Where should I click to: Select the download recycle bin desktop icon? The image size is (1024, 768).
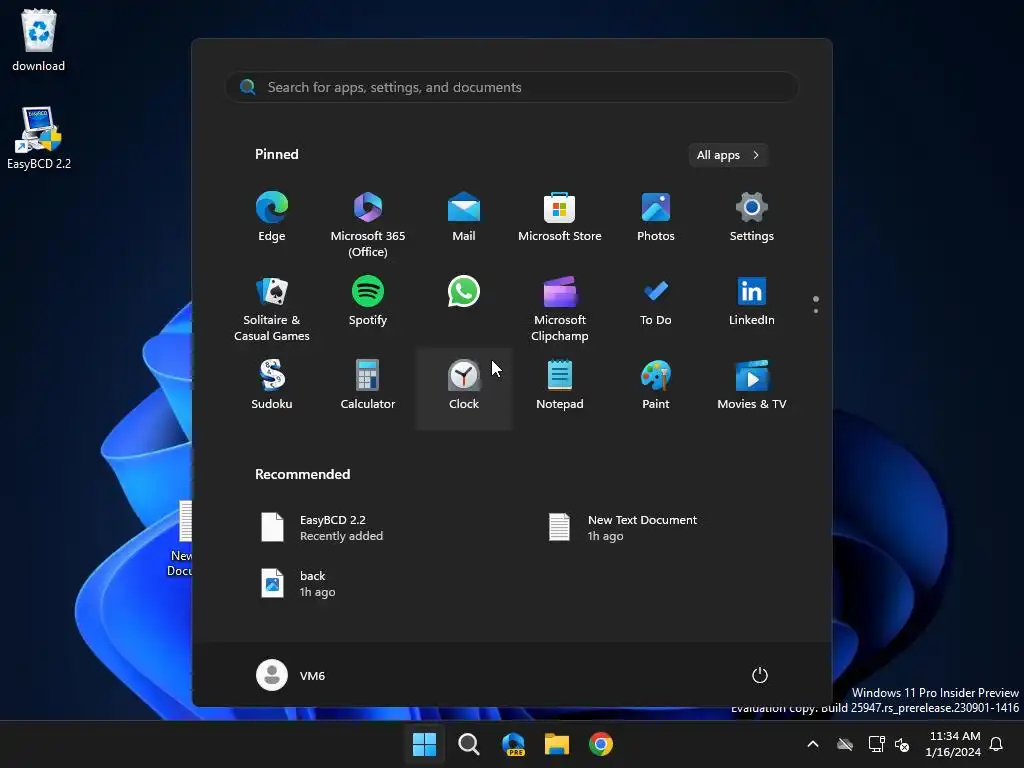pos(39,40)
